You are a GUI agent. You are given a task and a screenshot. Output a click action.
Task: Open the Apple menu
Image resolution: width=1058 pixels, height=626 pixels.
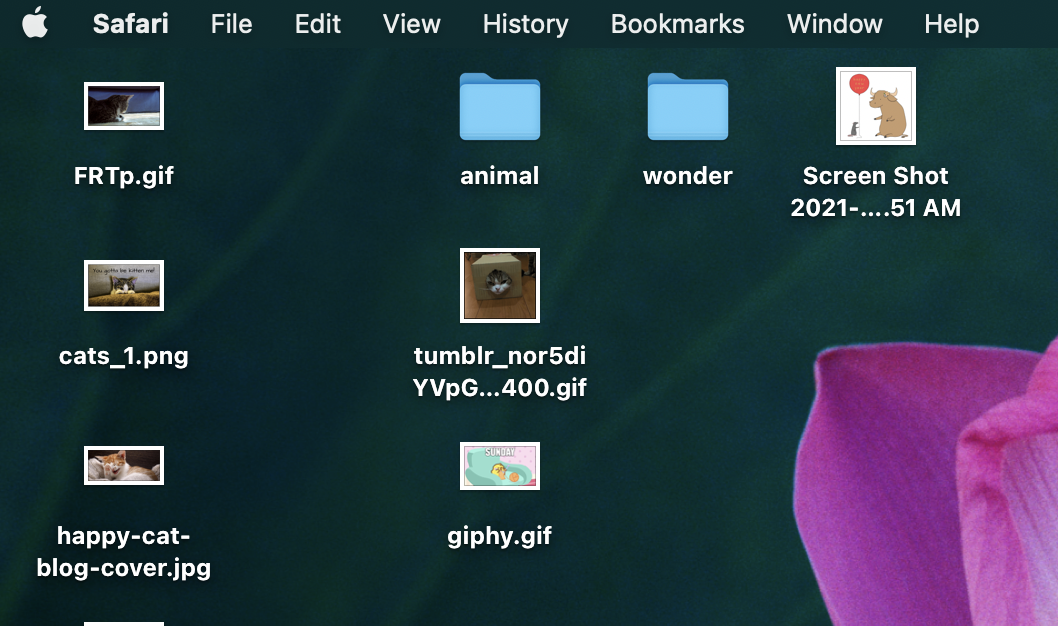[x=34, y=23]
